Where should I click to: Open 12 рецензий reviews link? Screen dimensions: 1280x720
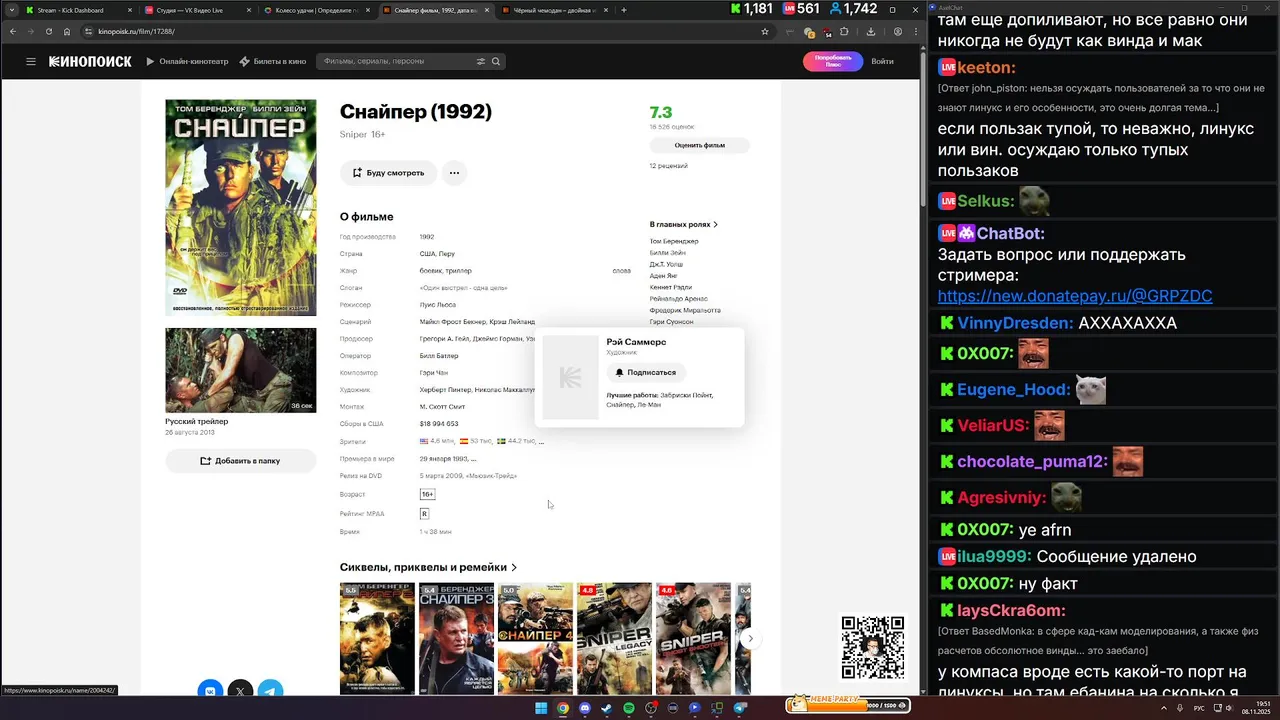click(x=668, y=166)
